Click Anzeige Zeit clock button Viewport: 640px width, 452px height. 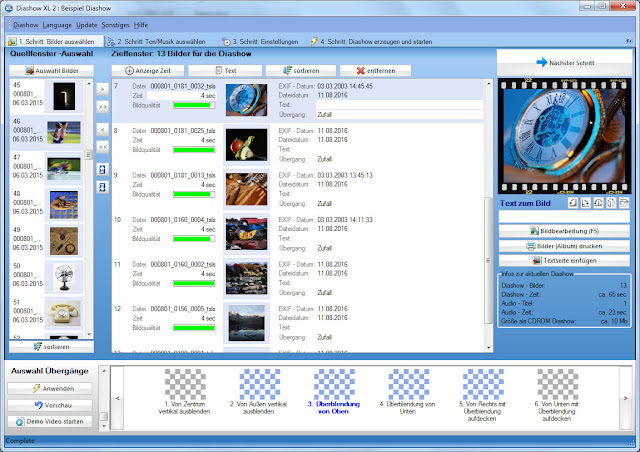[x=148, y=71]
